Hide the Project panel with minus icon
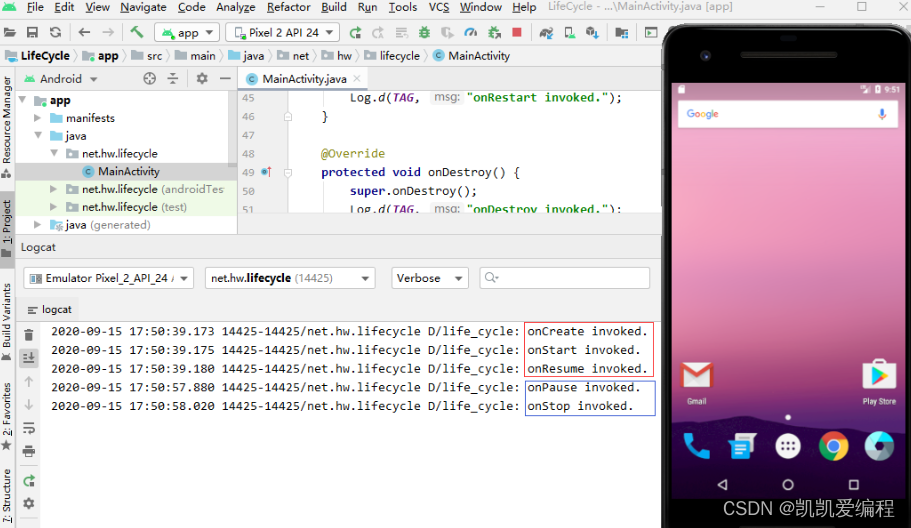The height and width of the screenshot is (528, 911). pos(225,78)
